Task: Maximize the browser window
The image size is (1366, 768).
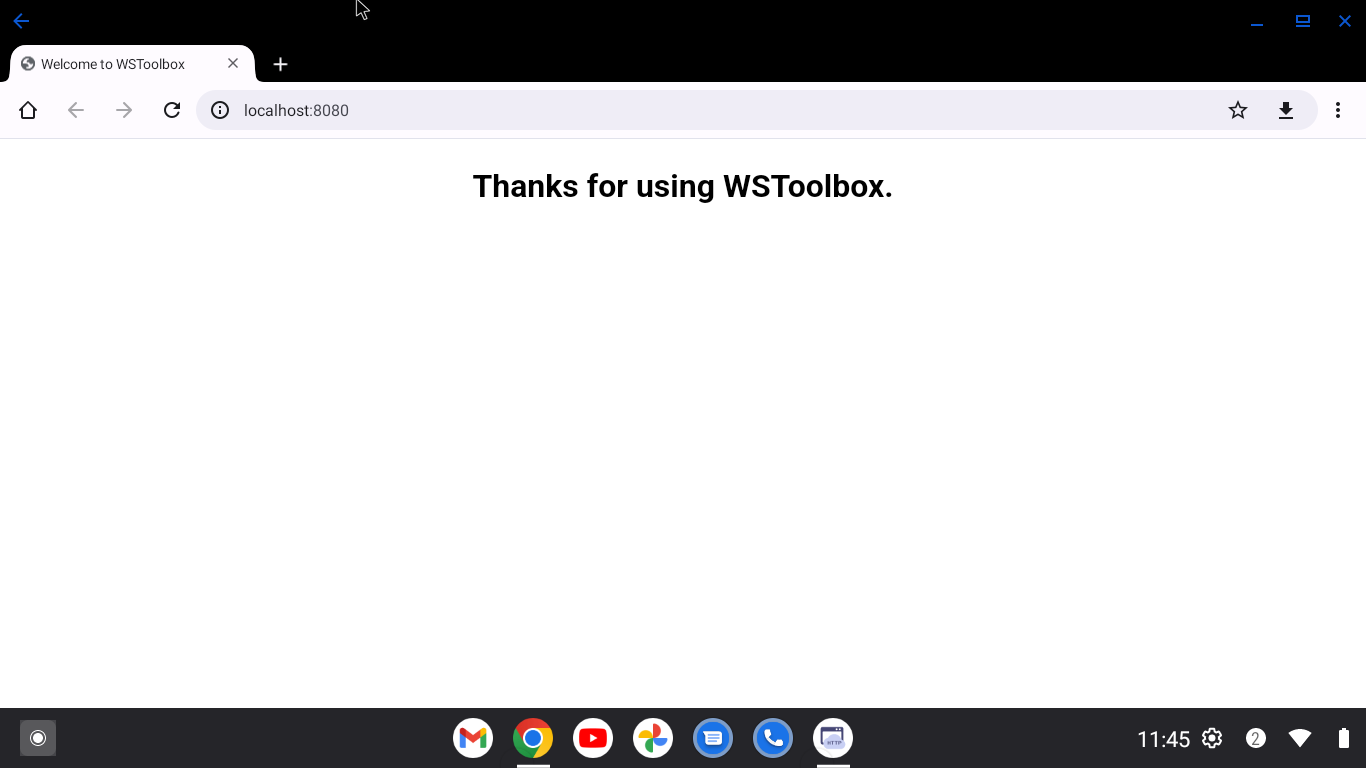Action: click(x=1302, y=21)
